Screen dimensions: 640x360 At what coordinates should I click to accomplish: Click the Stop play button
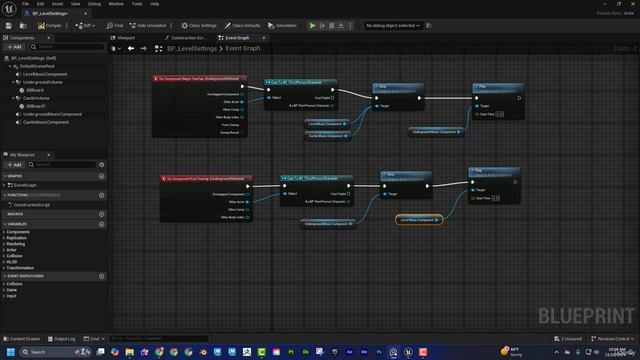(x=332, y=26)
